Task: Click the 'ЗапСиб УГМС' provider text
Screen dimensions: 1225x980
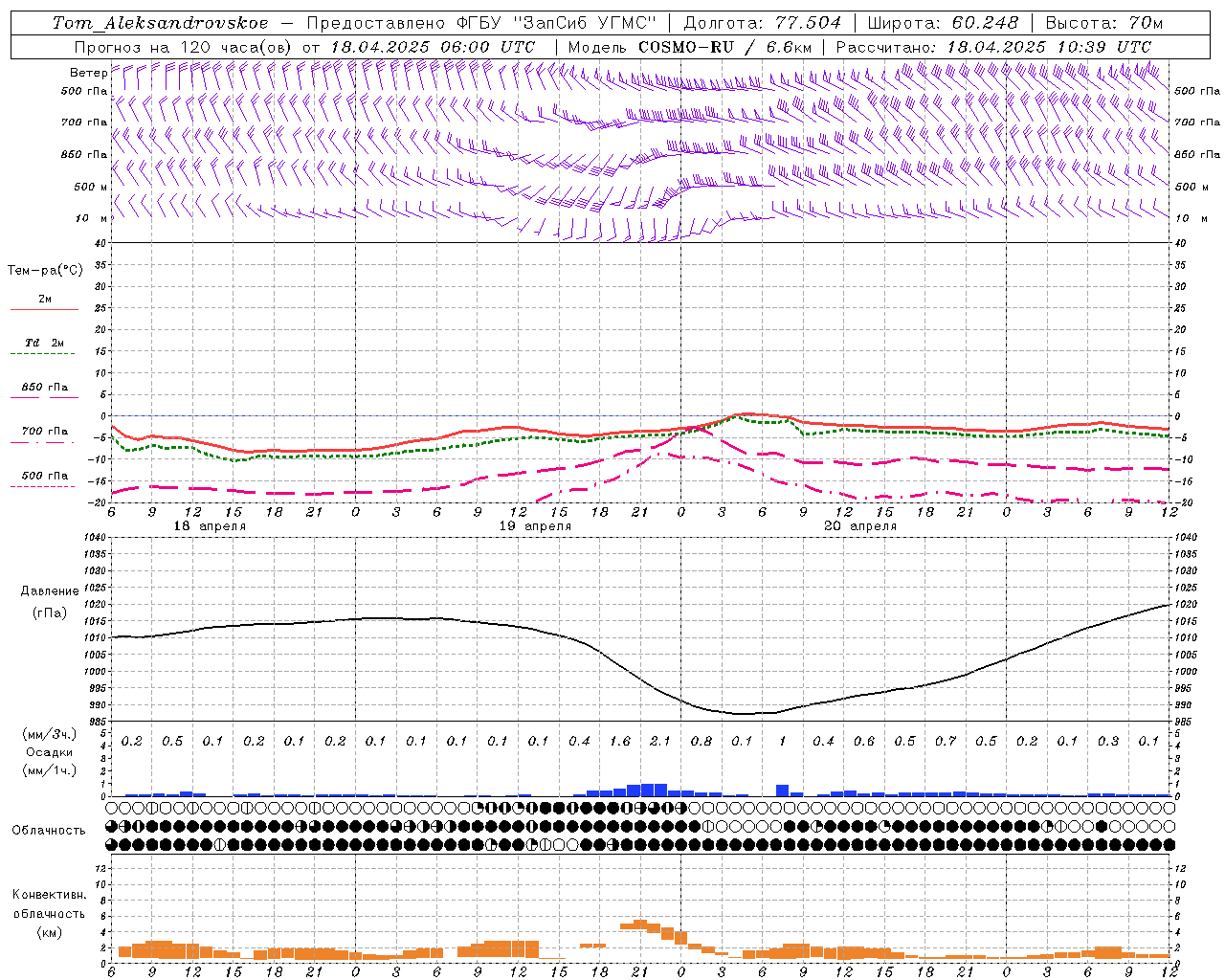Action: click(x=588, y=22)
